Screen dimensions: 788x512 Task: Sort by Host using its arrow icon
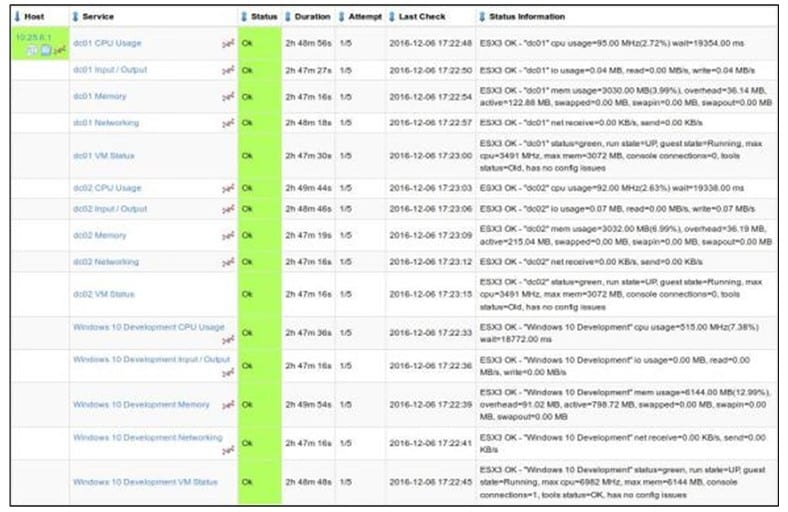pyautogui.click(x=18, y=17)
